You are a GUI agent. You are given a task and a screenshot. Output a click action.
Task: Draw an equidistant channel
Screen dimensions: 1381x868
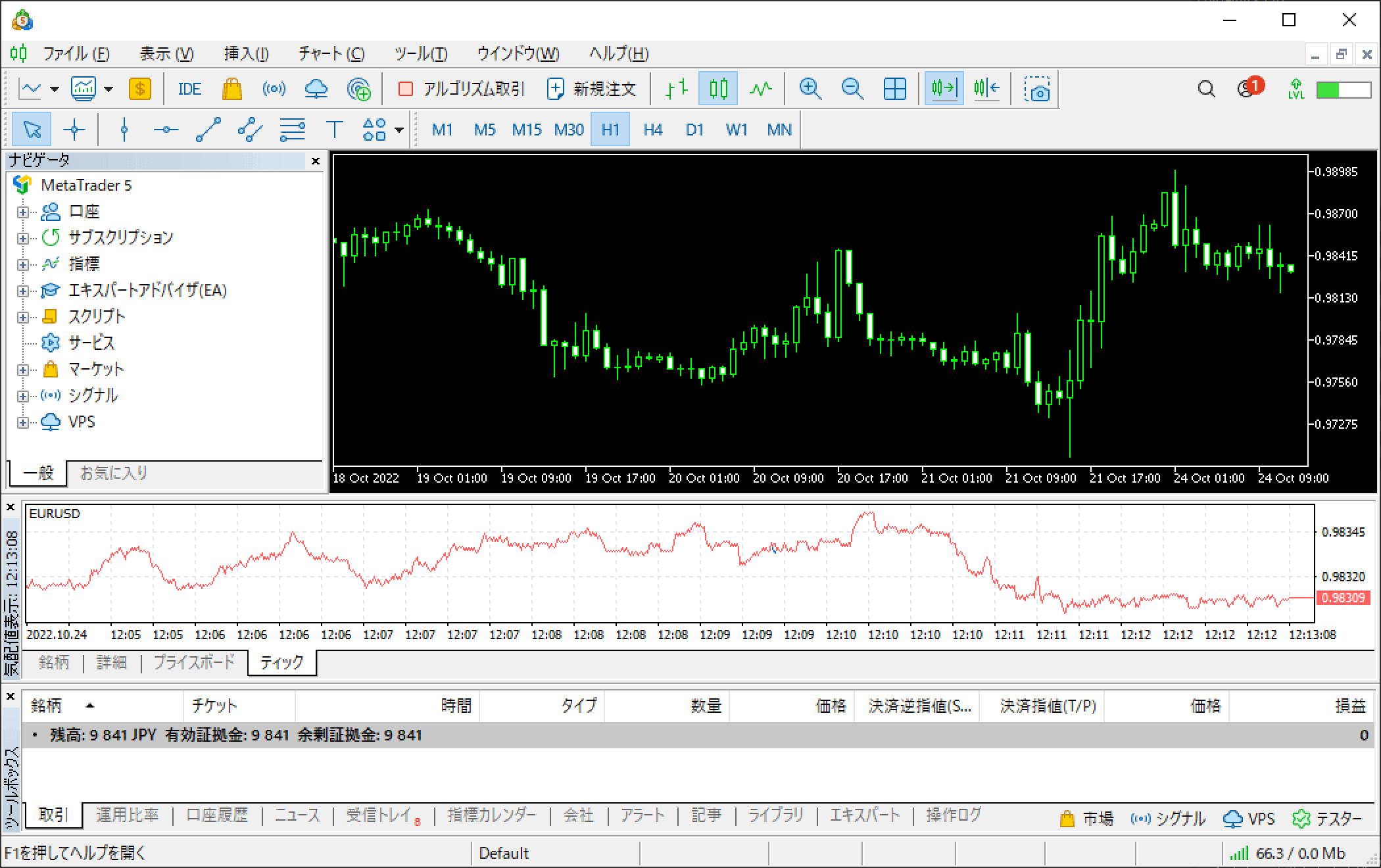point(251,130)
